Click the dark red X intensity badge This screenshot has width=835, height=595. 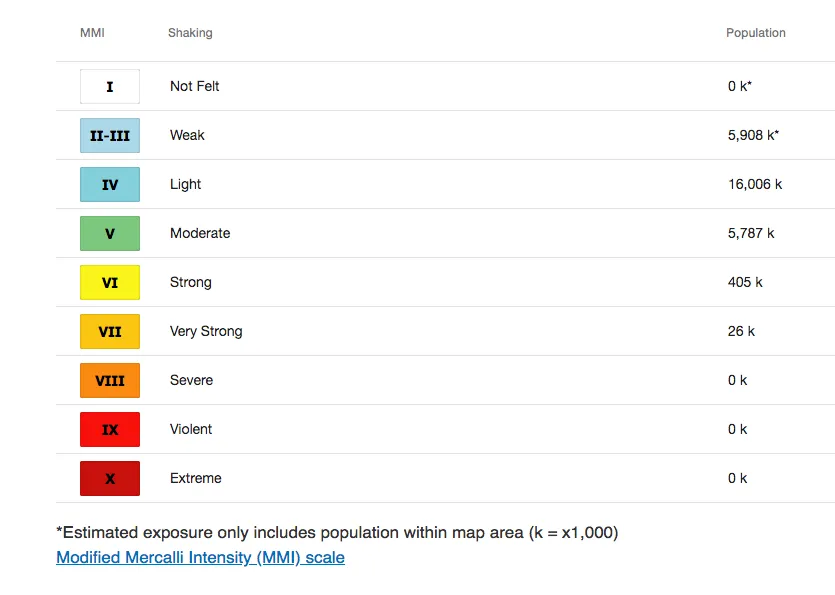tap(110, 478)
